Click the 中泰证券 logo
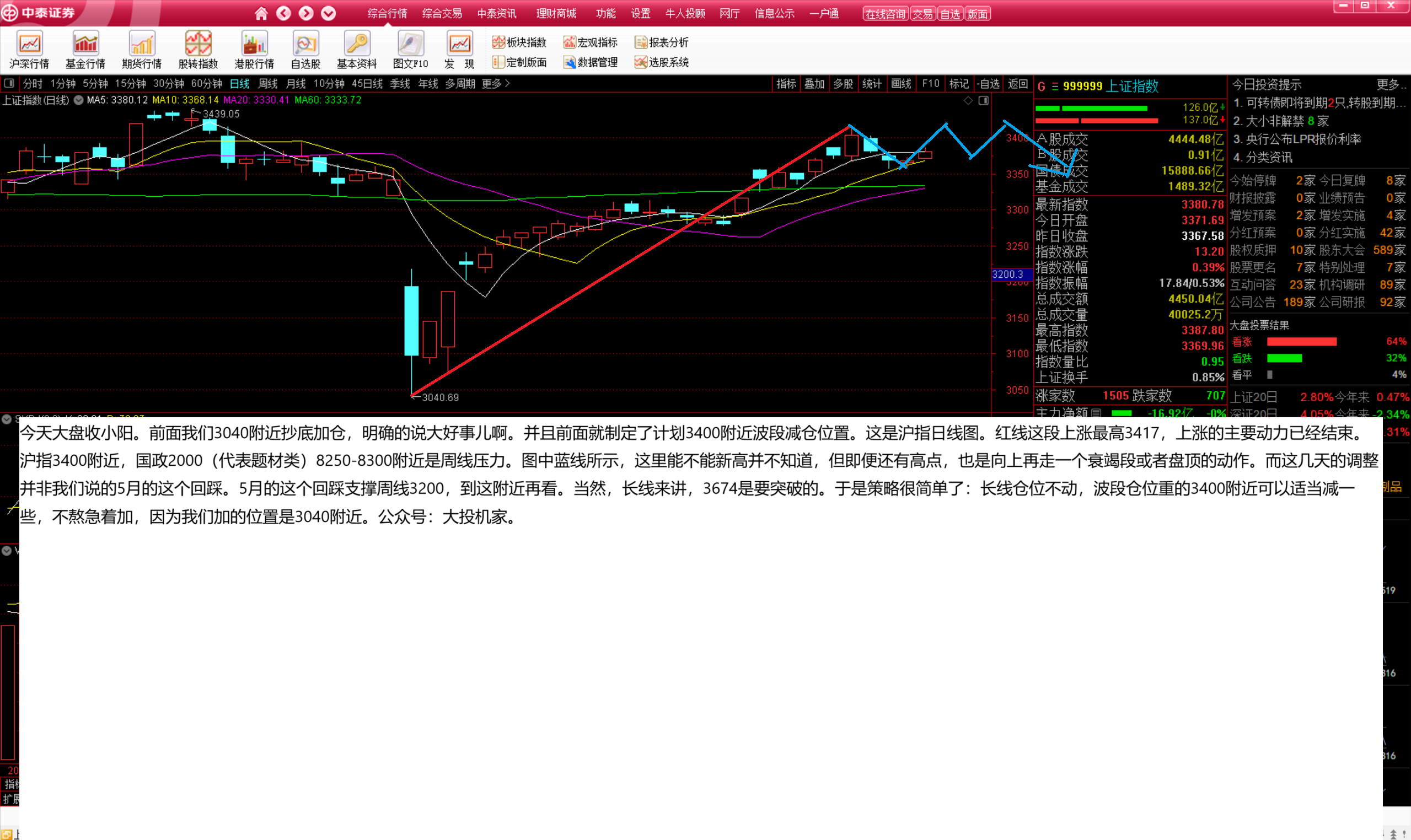Viewport: 1411px width, 840px height. coord(39,13)
